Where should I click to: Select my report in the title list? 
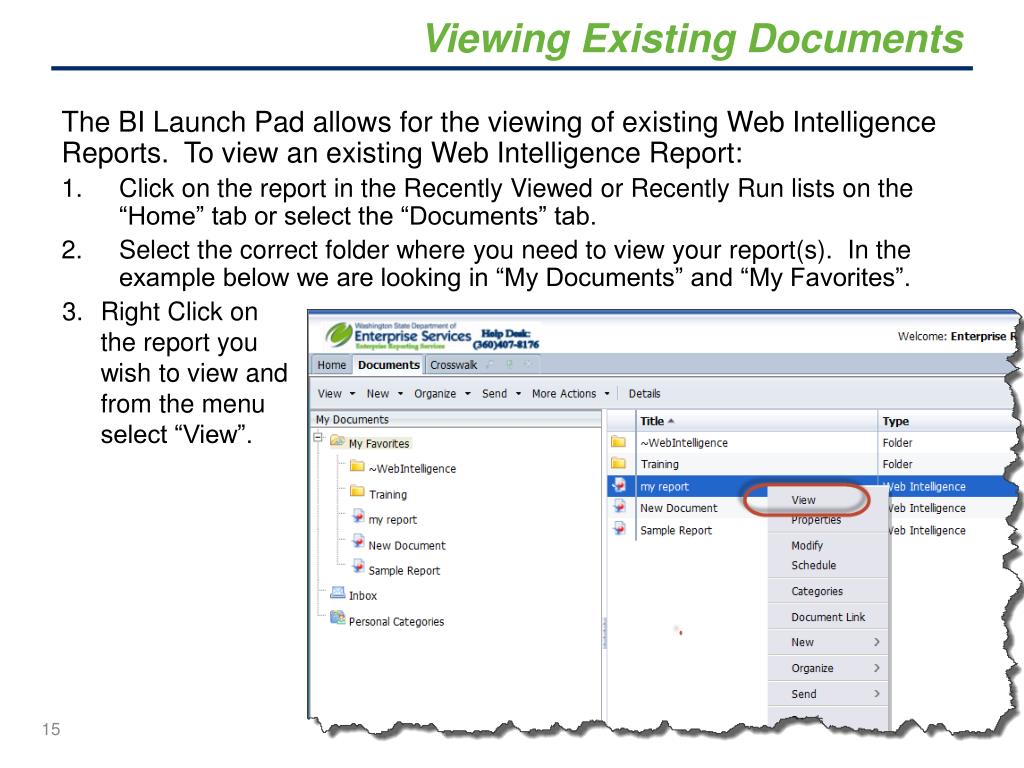pyautogui.click(x=664, y=487)
